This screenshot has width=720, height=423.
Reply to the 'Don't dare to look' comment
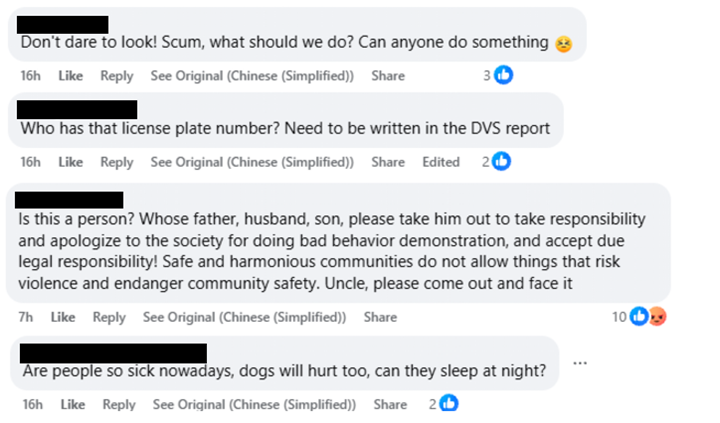pyautogui.click(x=116, y=76)
